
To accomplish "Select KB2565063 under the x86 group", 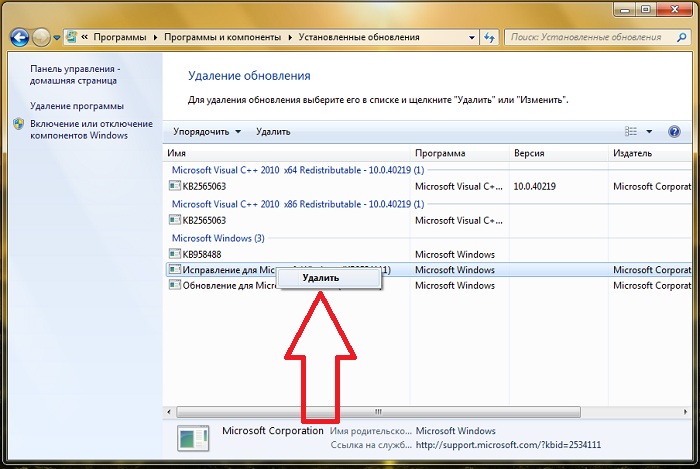I will click(x=429, y=220).
